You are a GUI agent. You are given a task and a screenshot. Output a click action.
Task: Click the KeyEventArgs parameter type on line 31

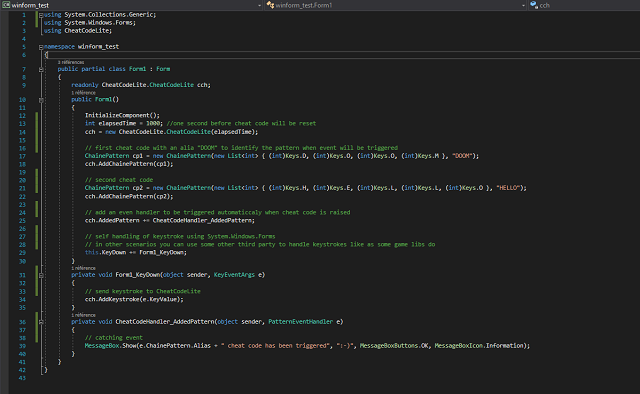[x=234, y=275]
